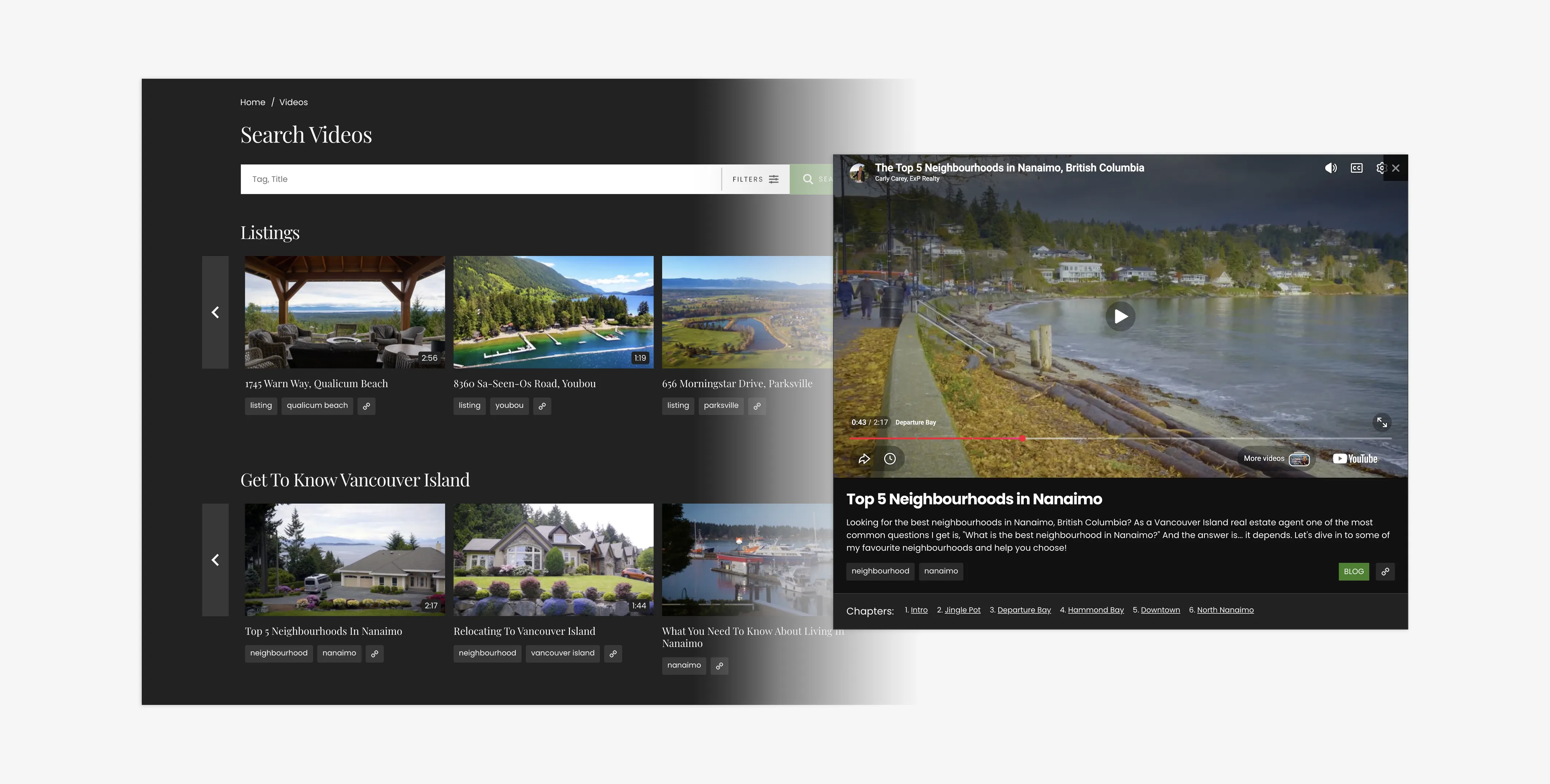This screenshot has width=1550, height=784.
Task: Mute the video using the speaker icon
Action: (x=1330, y=168)
